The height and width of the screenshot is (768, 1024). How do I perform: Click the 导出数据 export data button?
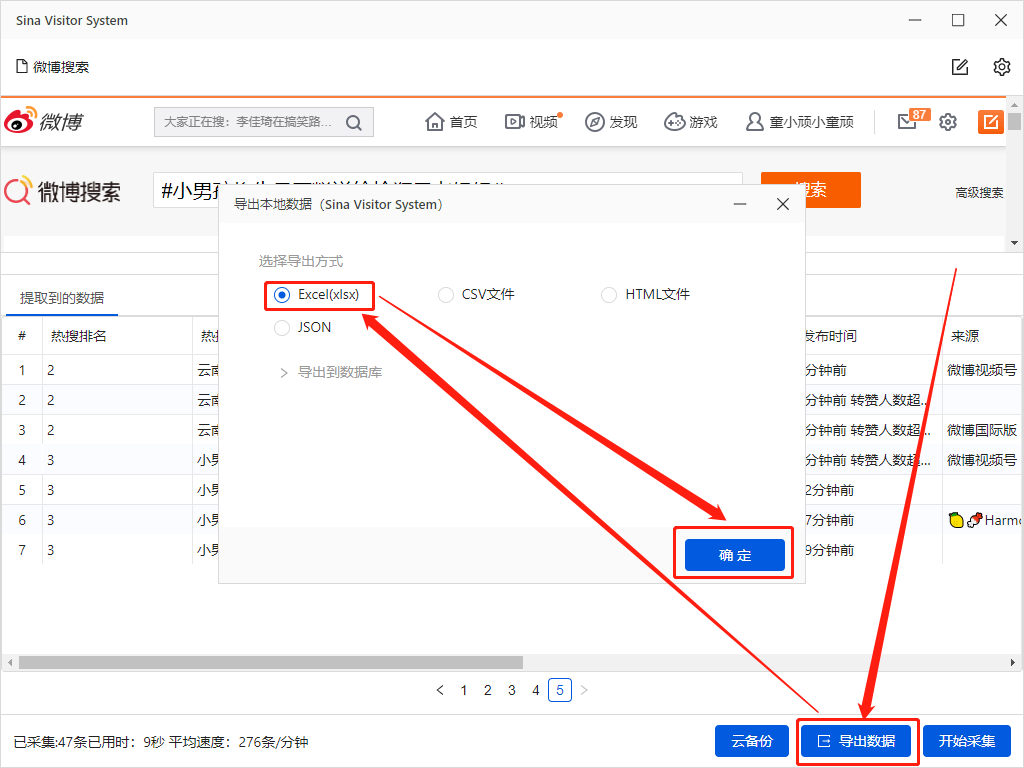click(x=856, y=741)
